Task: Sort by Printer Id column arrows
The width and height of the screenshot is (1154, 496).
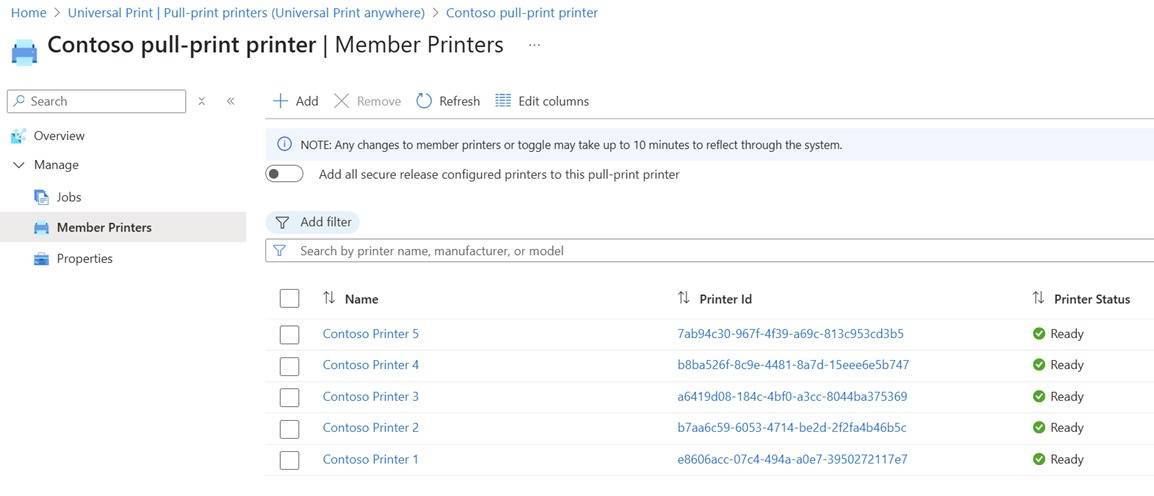Action: pyautogui.click(x=684, y=298)
